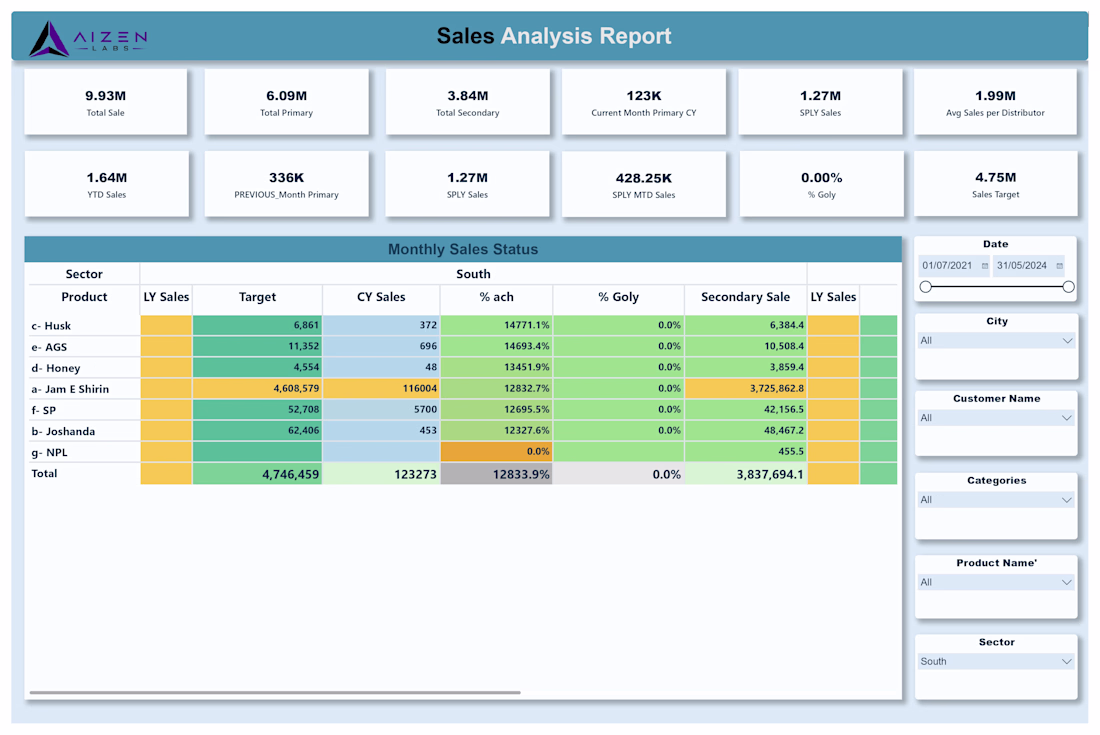Image resolution: width=1100 pixels, height=735 pixels.
Task: Open the calendar icon beside 01/07/2021
Action: 985,266
